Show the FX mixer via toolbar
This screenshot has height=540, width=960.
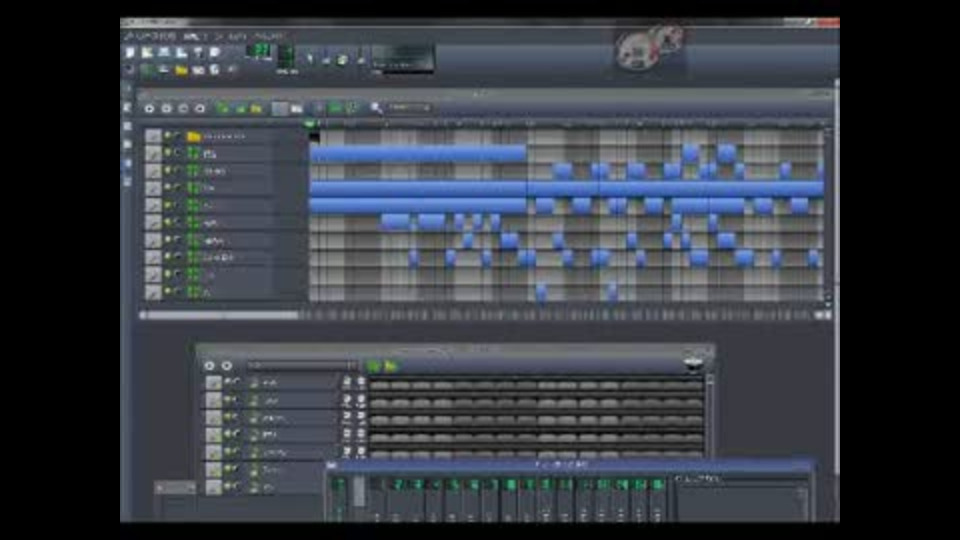tap(198, 70)
